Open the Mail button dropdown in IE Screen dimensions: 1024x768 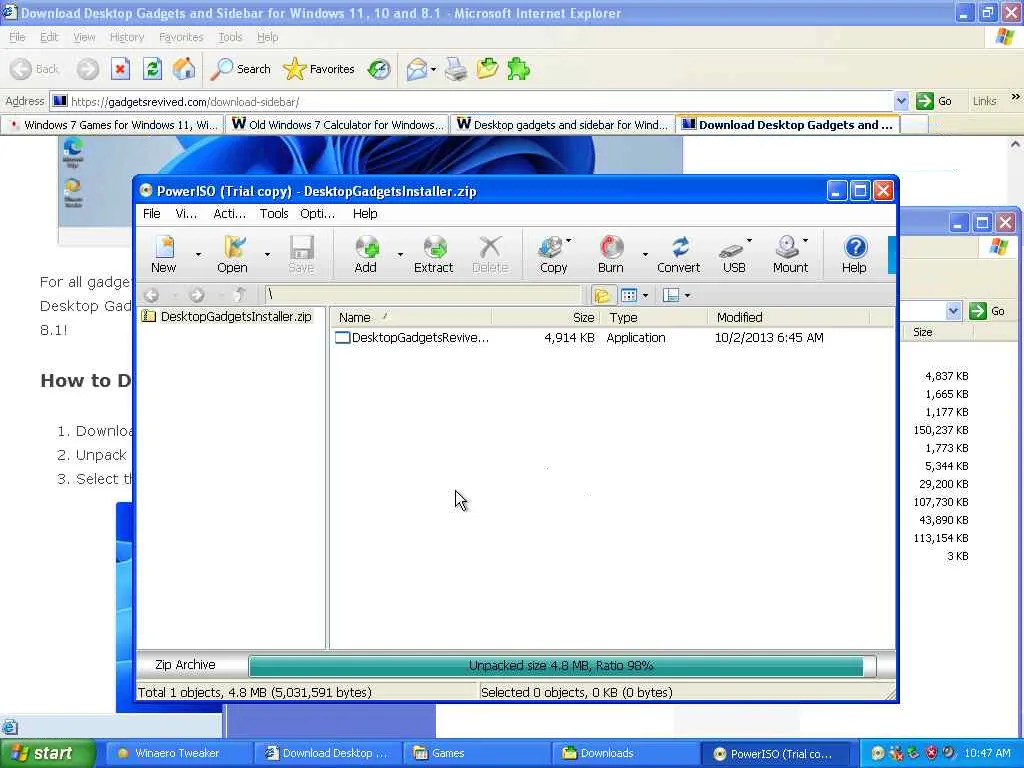click(433, 69)
